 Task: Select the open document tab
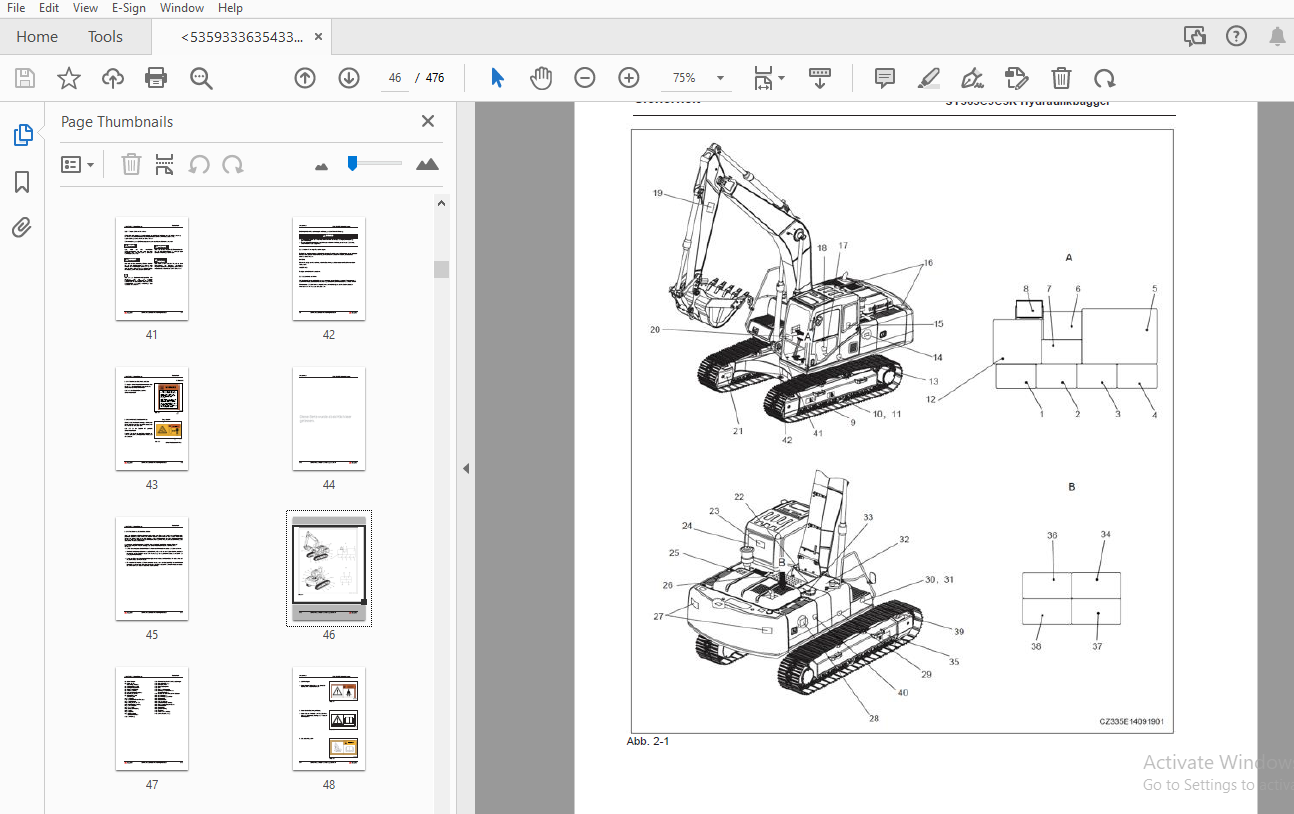point(241,37)
